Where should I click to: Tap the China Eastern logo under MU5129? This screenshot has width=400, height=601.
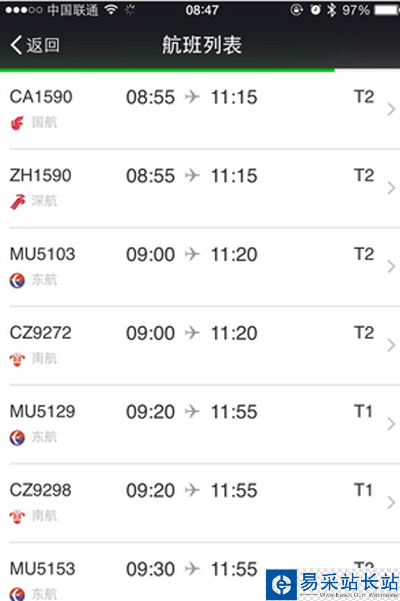click(17, 438)
